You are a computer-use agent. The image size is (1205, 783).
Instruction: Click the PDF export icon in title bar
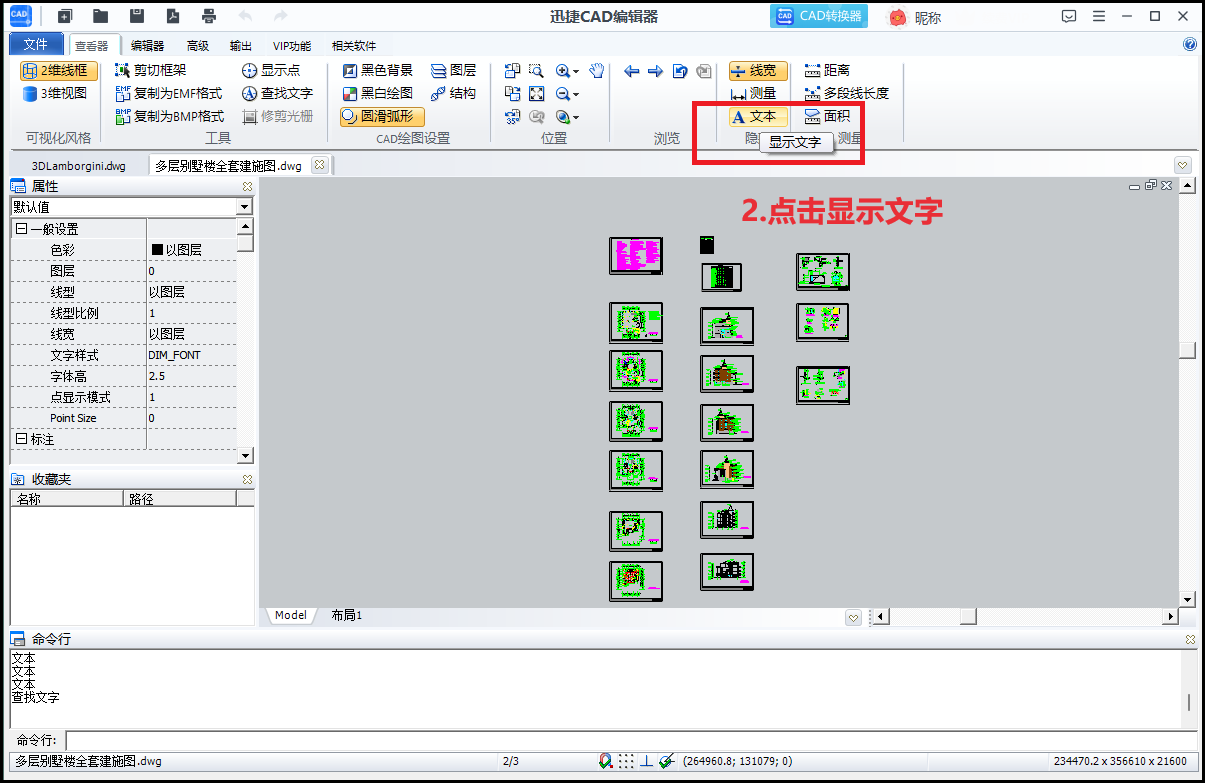click(172, 16)
